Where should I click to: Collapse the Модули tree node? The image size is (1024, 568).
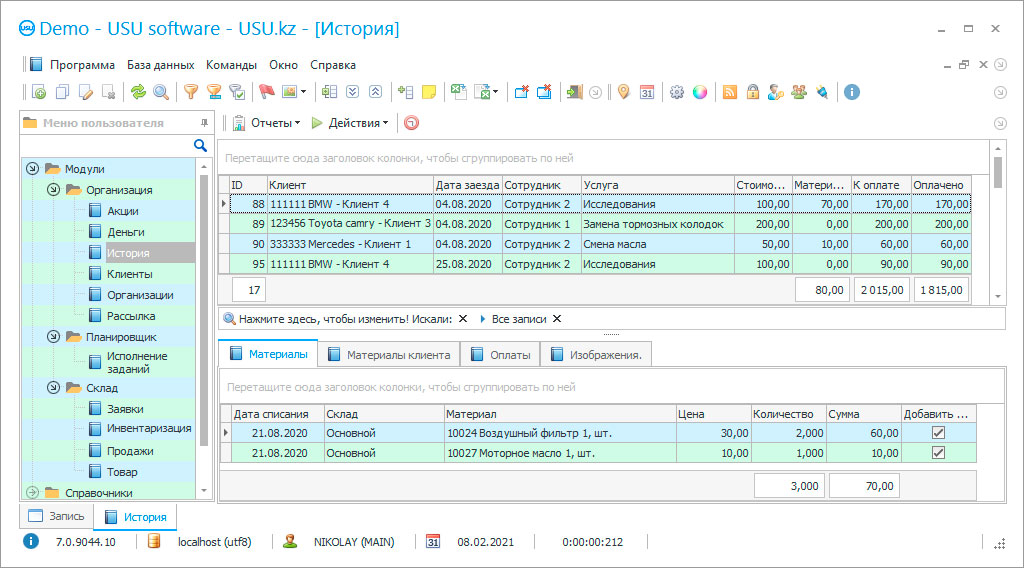32,168
